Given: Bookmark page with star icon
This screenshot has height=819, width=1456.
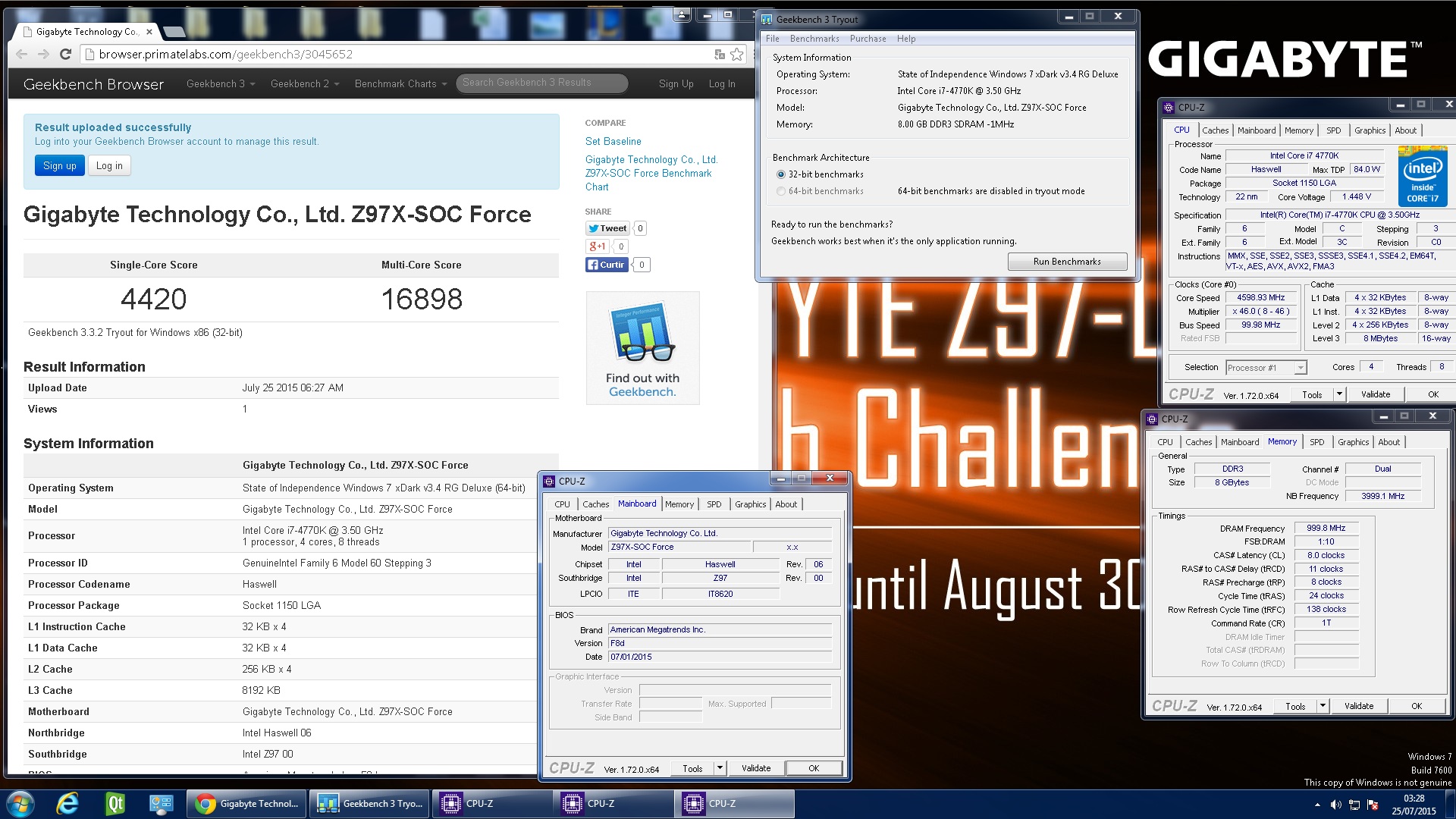Looking at the screenshot, I should point(736,55).
